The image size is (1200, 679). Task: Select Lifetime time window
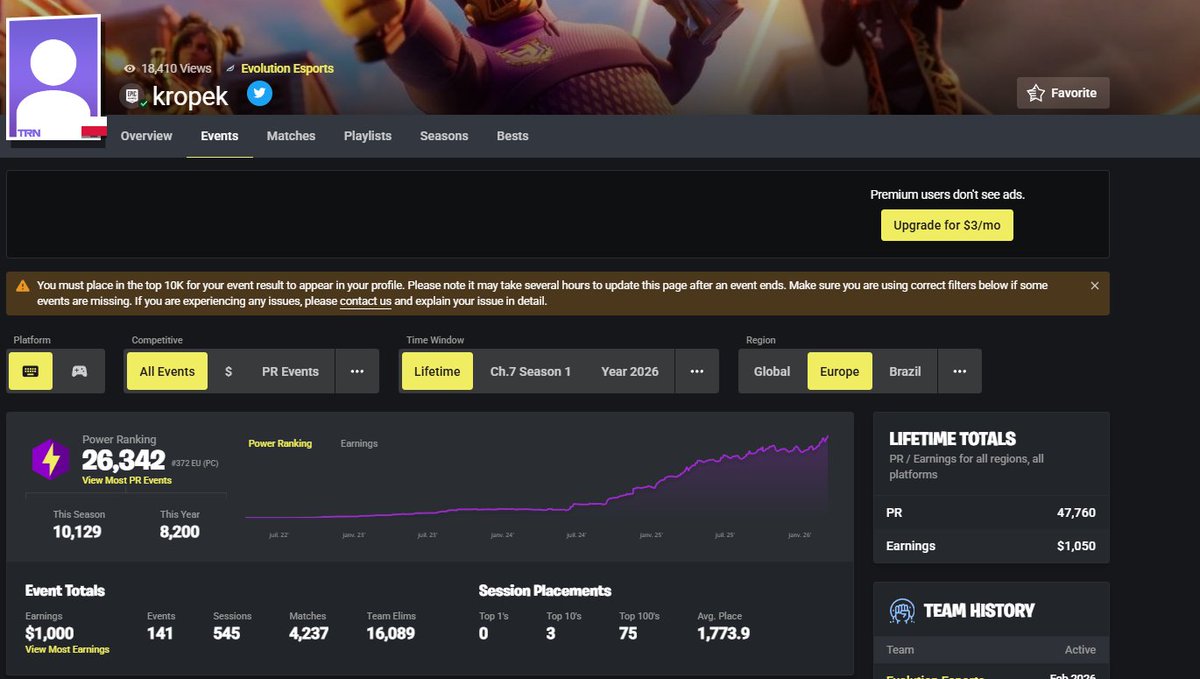pyautogui.click(x=437, y=371)
